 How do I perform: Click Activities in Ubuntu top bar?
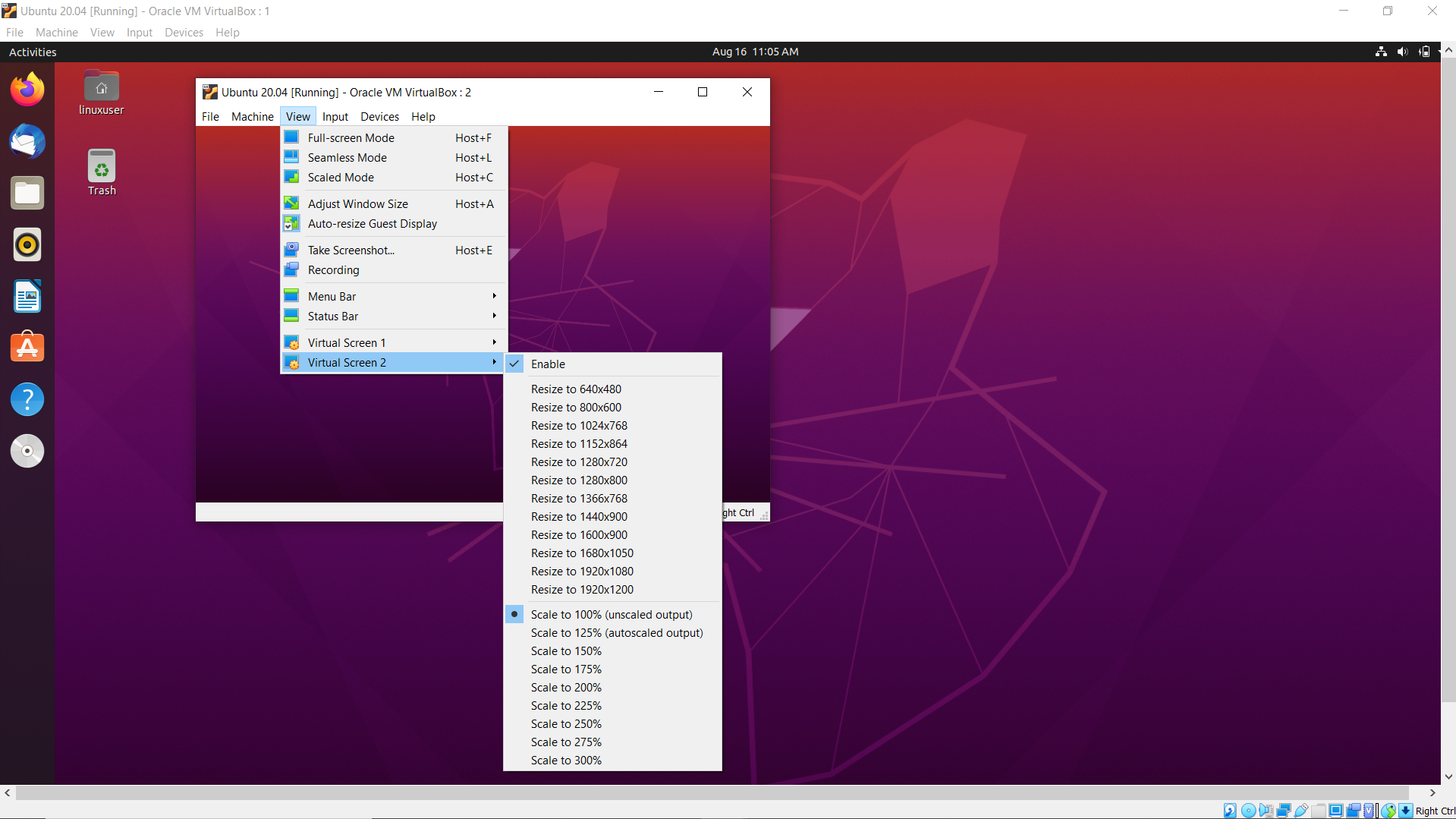[x=33, y=52]
